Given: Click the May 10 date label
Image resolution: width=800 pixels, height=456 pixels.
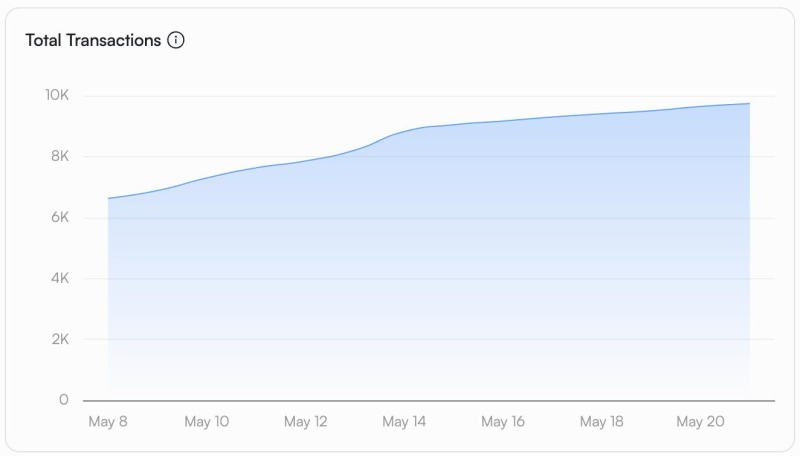Looking at the screenshot, I should click(x=207, y=422).
